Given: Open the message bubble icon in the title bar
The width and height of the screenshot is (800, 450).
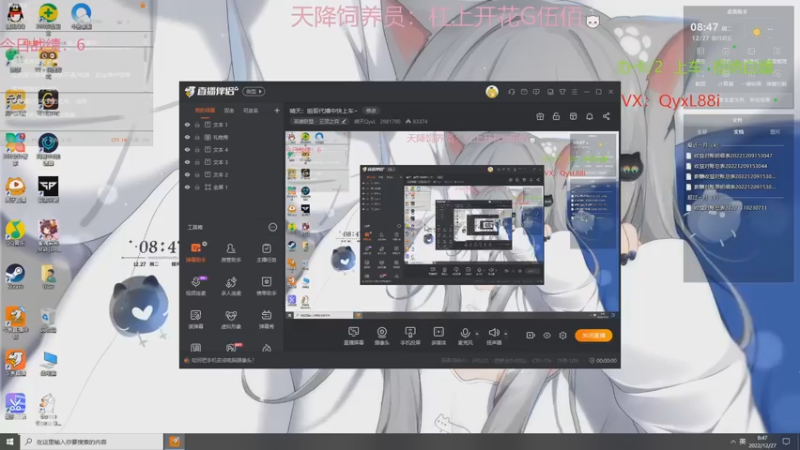Looking at the screenshot, I should click(536, 92).
